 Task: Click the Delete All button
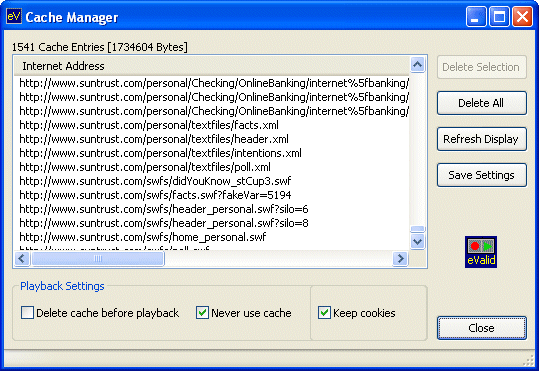482,103
